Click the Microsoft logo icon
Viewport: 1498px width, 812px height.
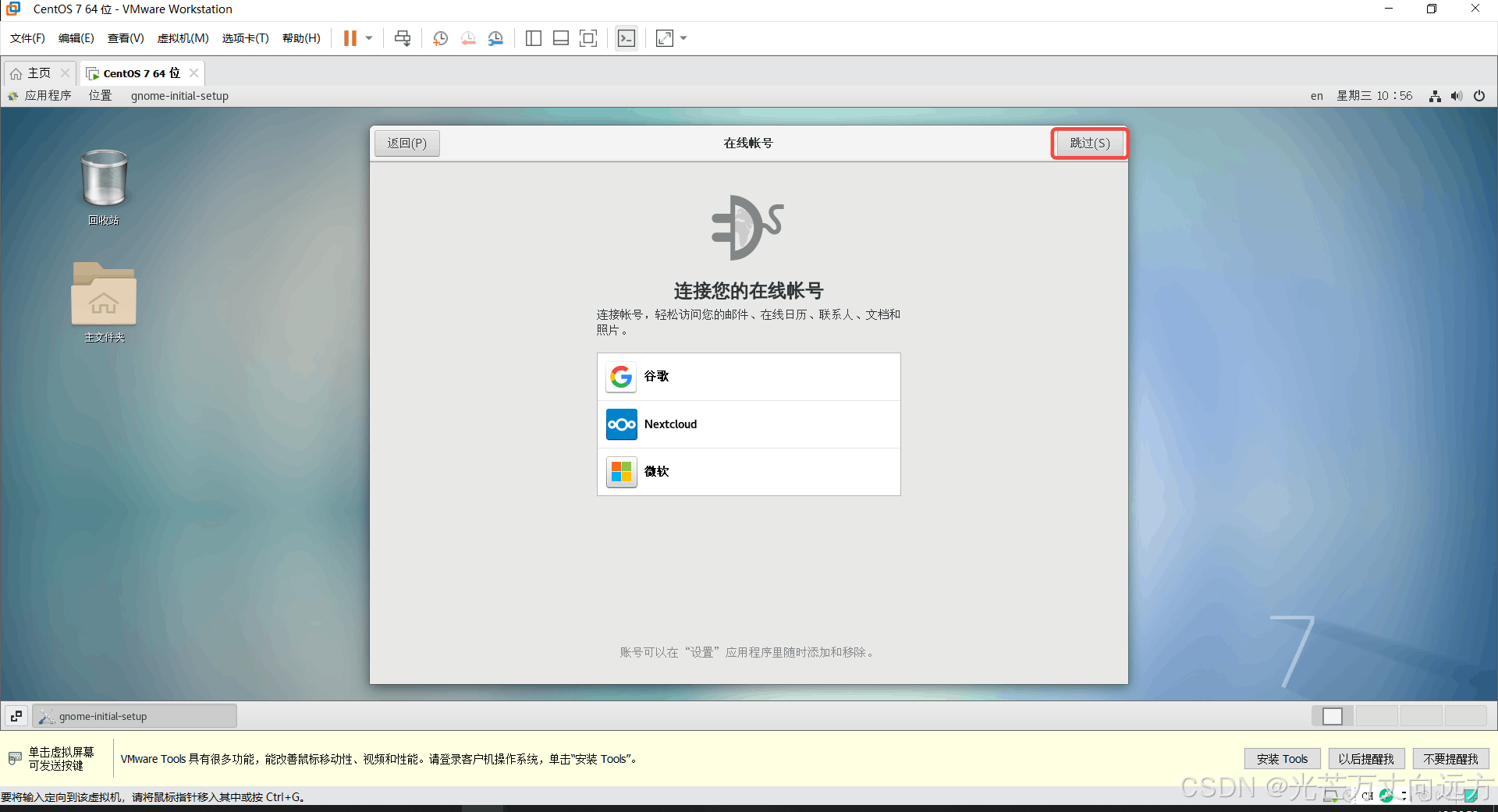click(622, 472)
